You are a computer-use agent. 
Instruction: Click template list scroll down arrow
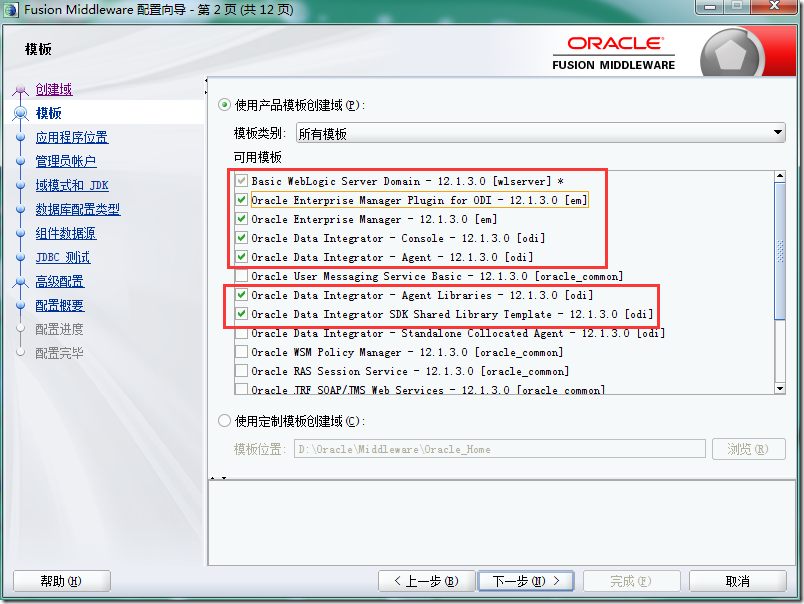(780, 389)
